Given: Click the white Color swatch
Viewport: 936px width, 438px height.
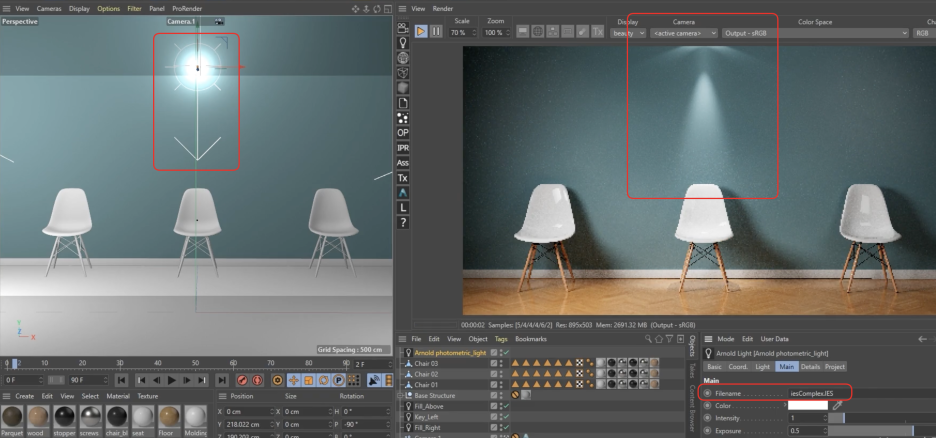Looking at the screenshot, I should click(808, 405).
